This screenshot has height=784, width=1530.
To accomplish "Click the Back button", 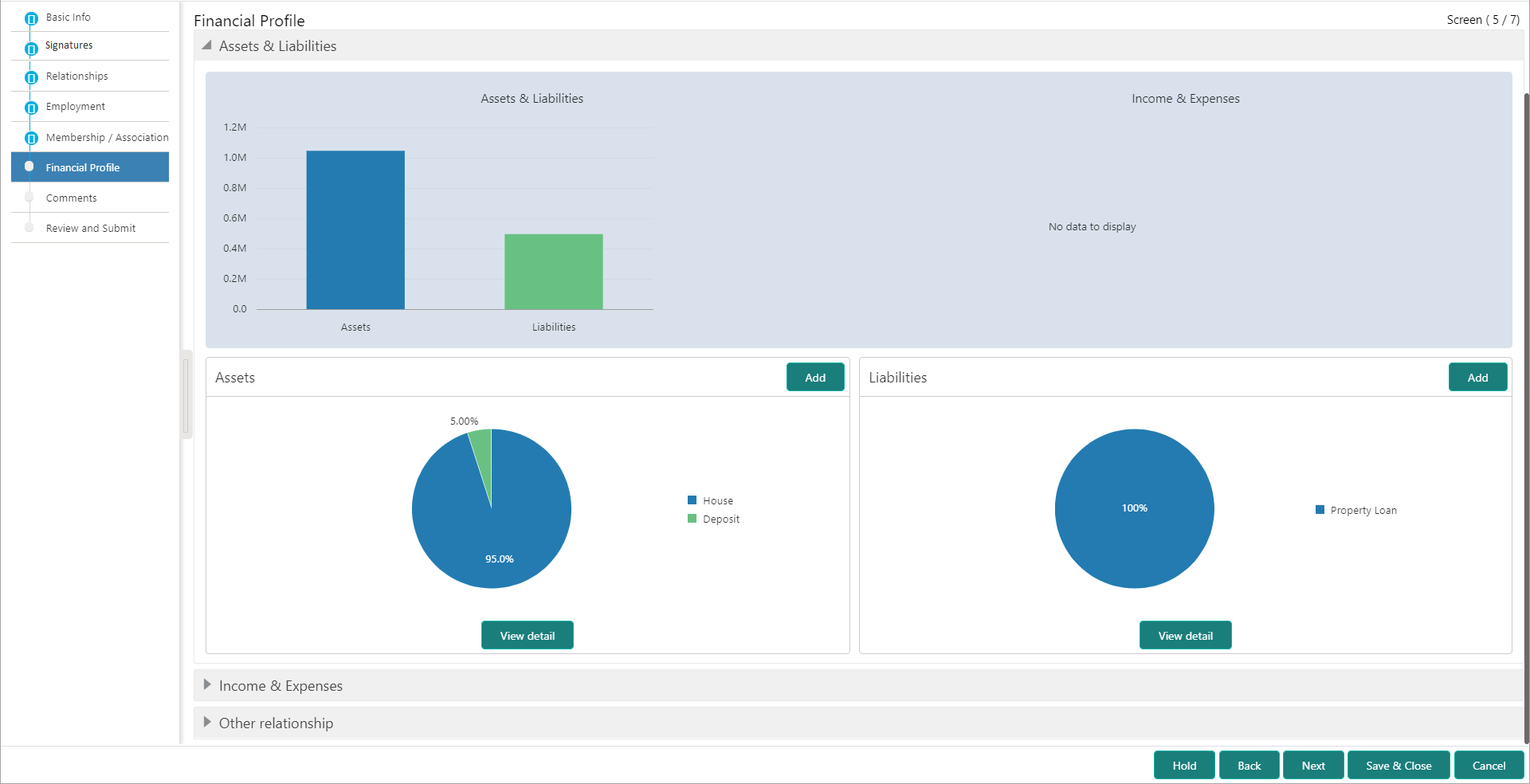I will (x=1249, y=765).
